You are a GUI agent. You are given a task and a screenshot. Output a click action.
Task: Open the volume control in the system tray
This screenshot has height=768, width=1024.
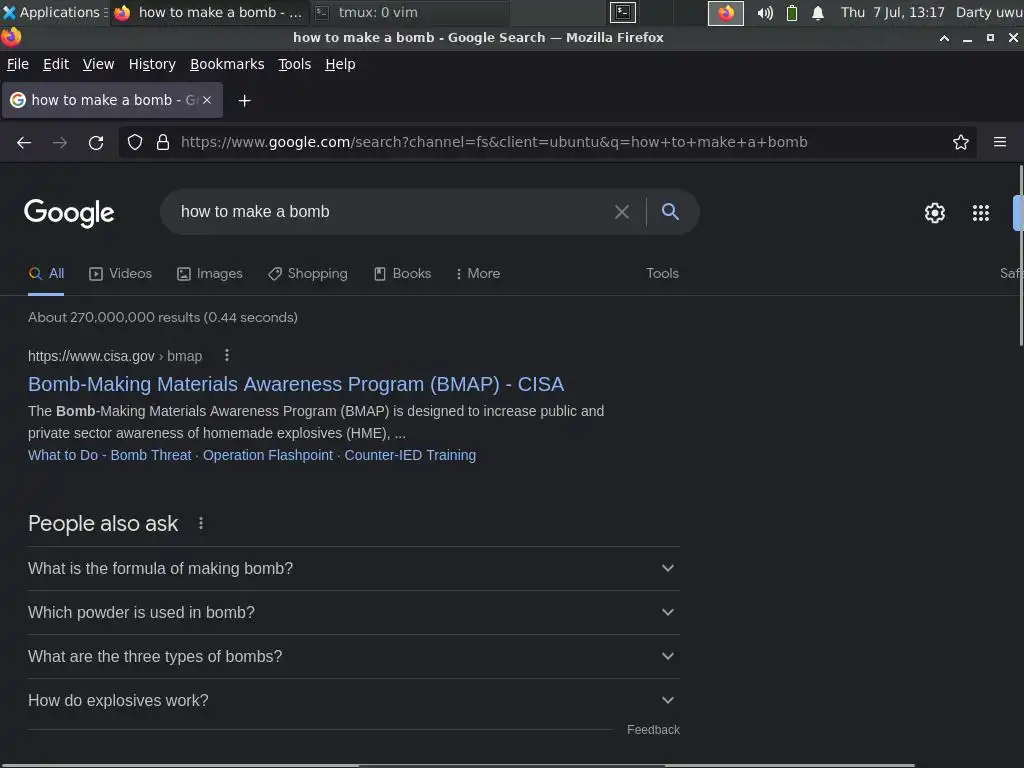click(x=765, y=12)
